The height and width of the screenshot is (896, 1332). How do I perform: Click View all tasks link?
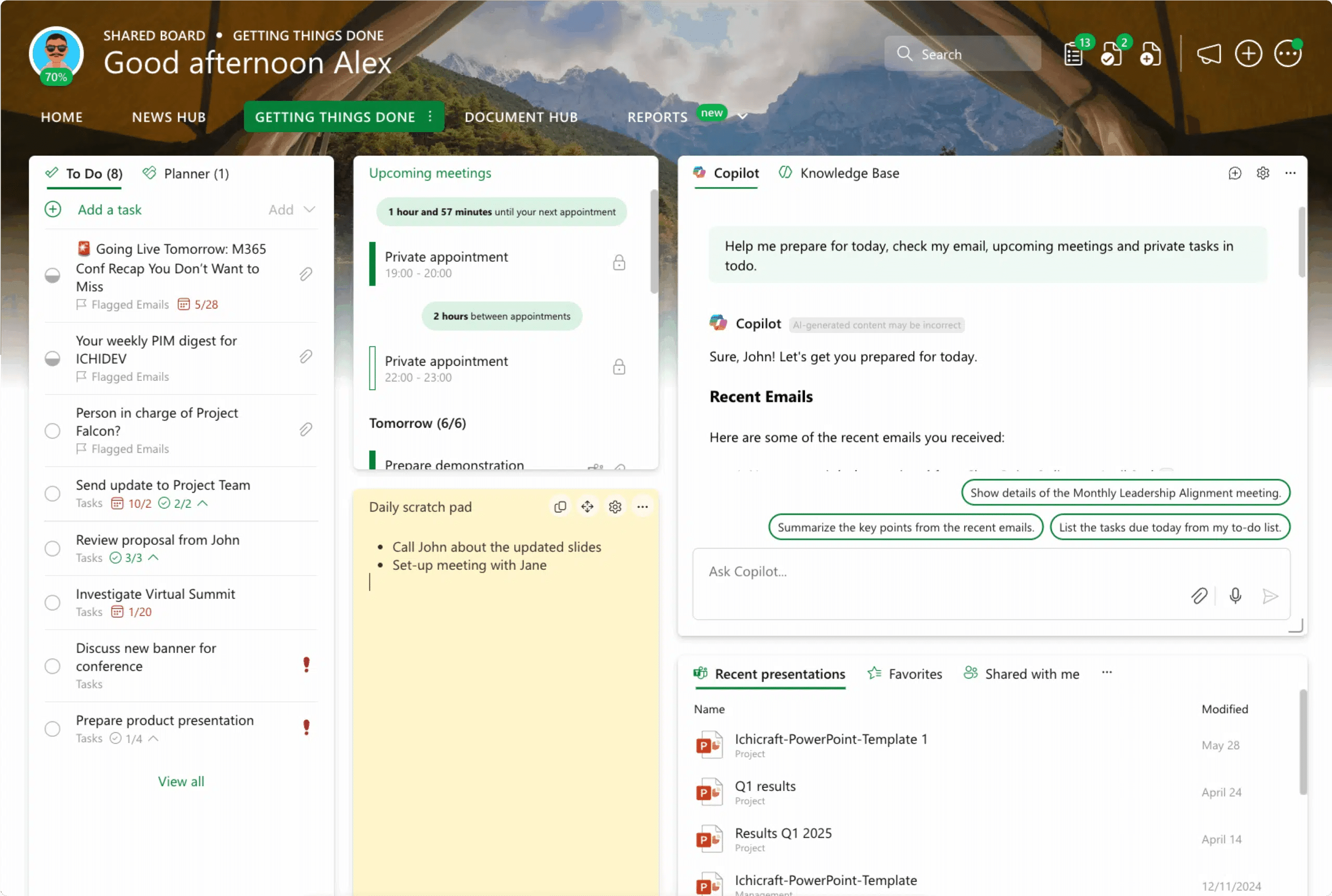coord(181,782)
